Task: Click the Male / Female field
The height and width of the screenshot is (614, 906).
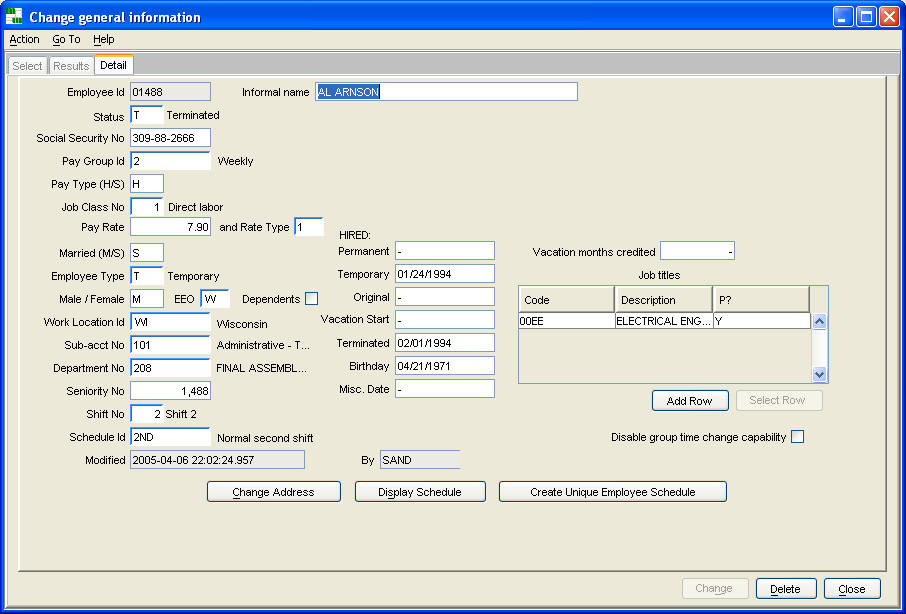Action: click(147, 299)
